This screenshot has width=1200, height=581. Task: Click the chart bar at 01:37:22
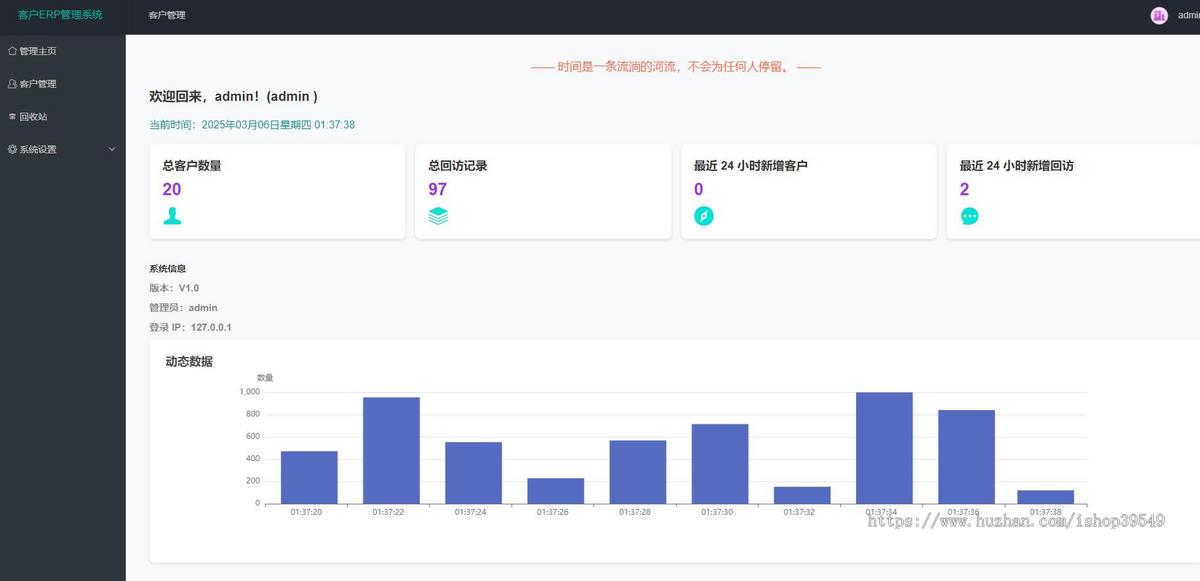[x=391, y=450]
